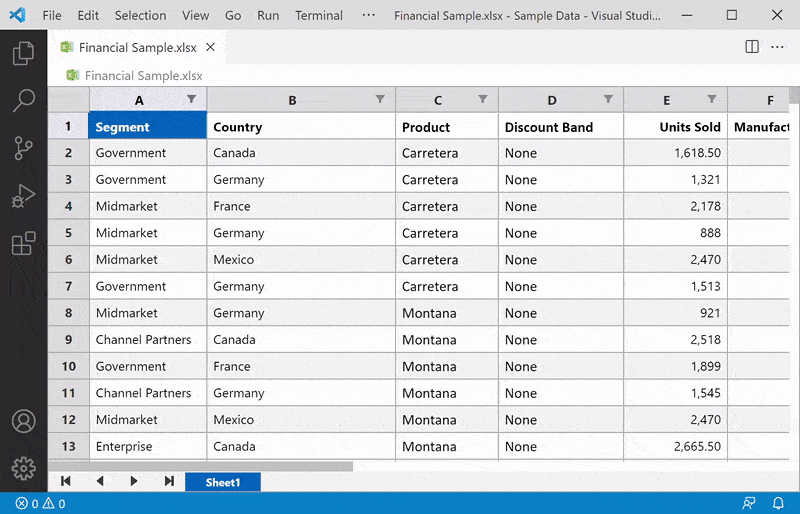Go to the previous sheet arrow
The width and height of the screenshot is (800, 514).
(100, 481)
